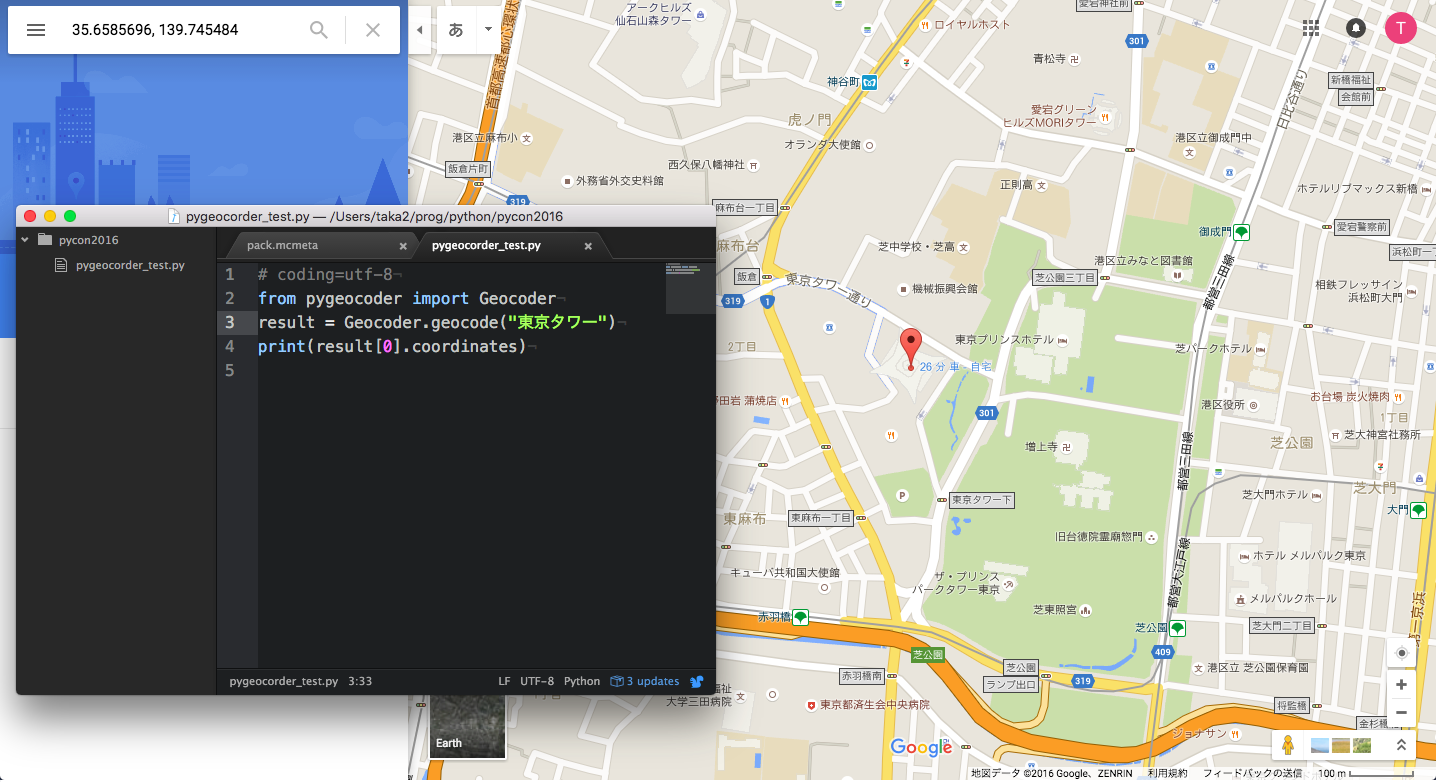Screen dimensions: 1438x782
Task: Click the status bar file name pygeocorder_test.py
Action: tap(283, 681)
